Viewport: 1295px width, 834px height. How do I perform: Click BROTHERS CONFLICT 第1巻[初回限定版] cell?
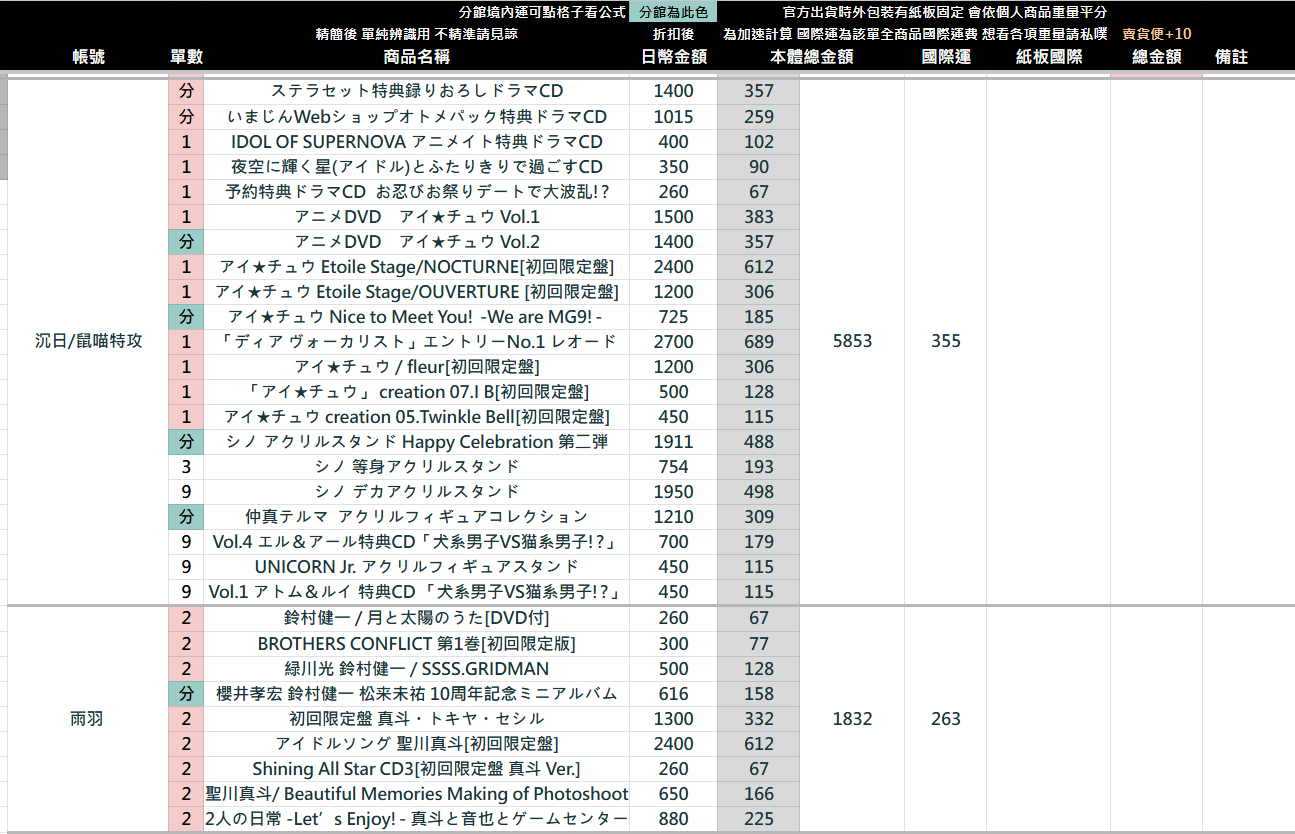(x=416, y=644)
